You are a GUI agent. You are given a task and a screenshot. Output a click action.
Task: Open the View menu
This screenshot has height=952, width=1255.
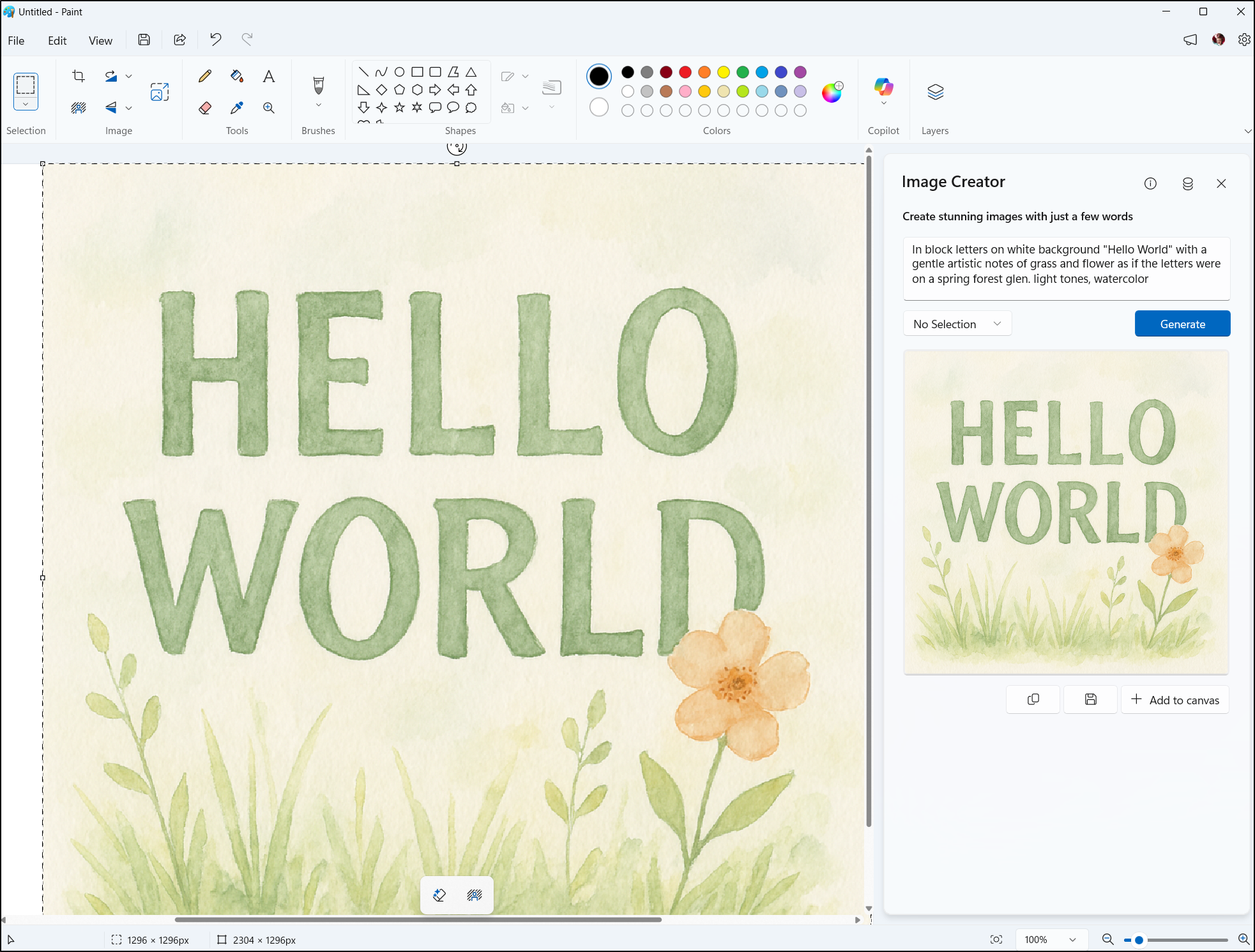click(x=100, y=40)
